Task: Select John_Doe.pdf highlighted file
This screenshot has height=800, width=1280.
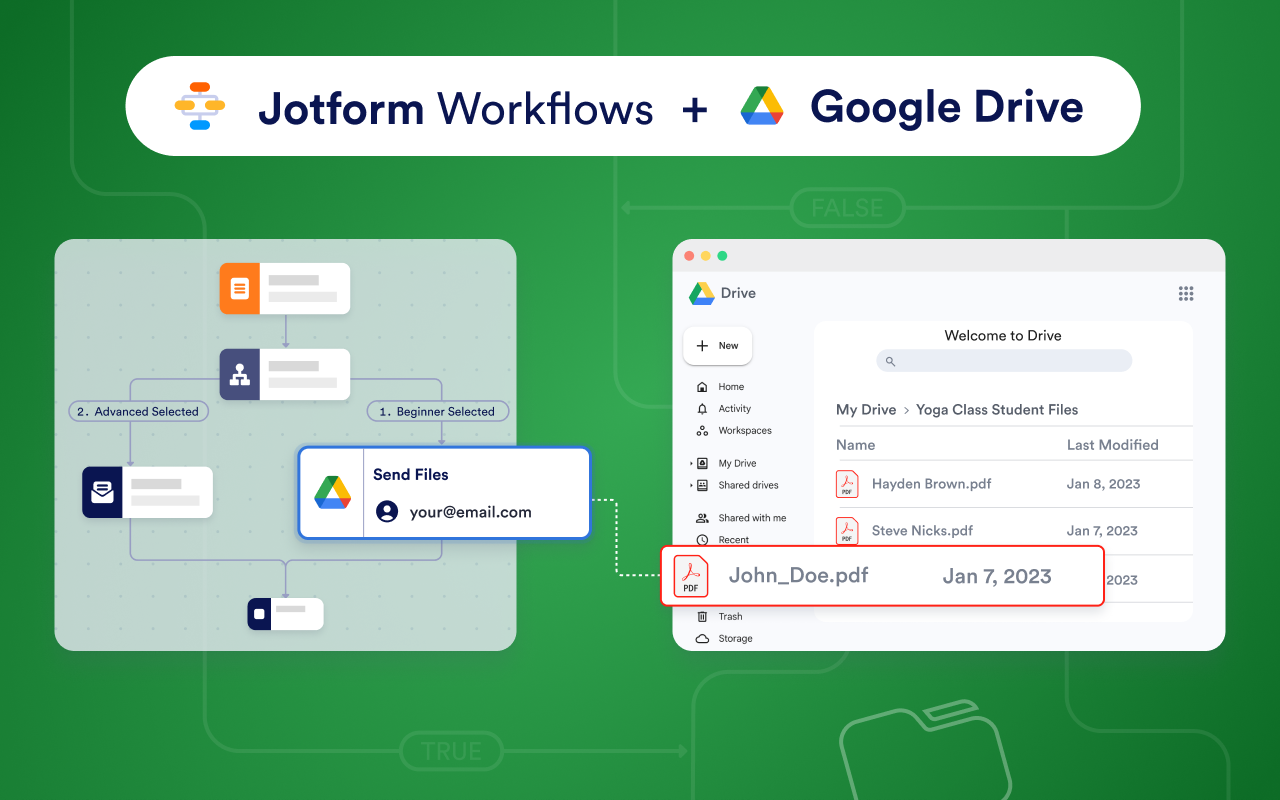Action: click(x=882, y=576)
